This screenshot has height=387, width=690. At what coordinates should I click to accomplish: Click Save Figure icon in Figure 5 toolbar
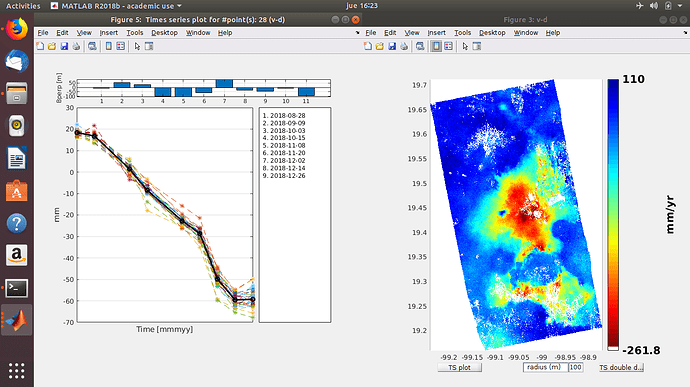point(64,46)
